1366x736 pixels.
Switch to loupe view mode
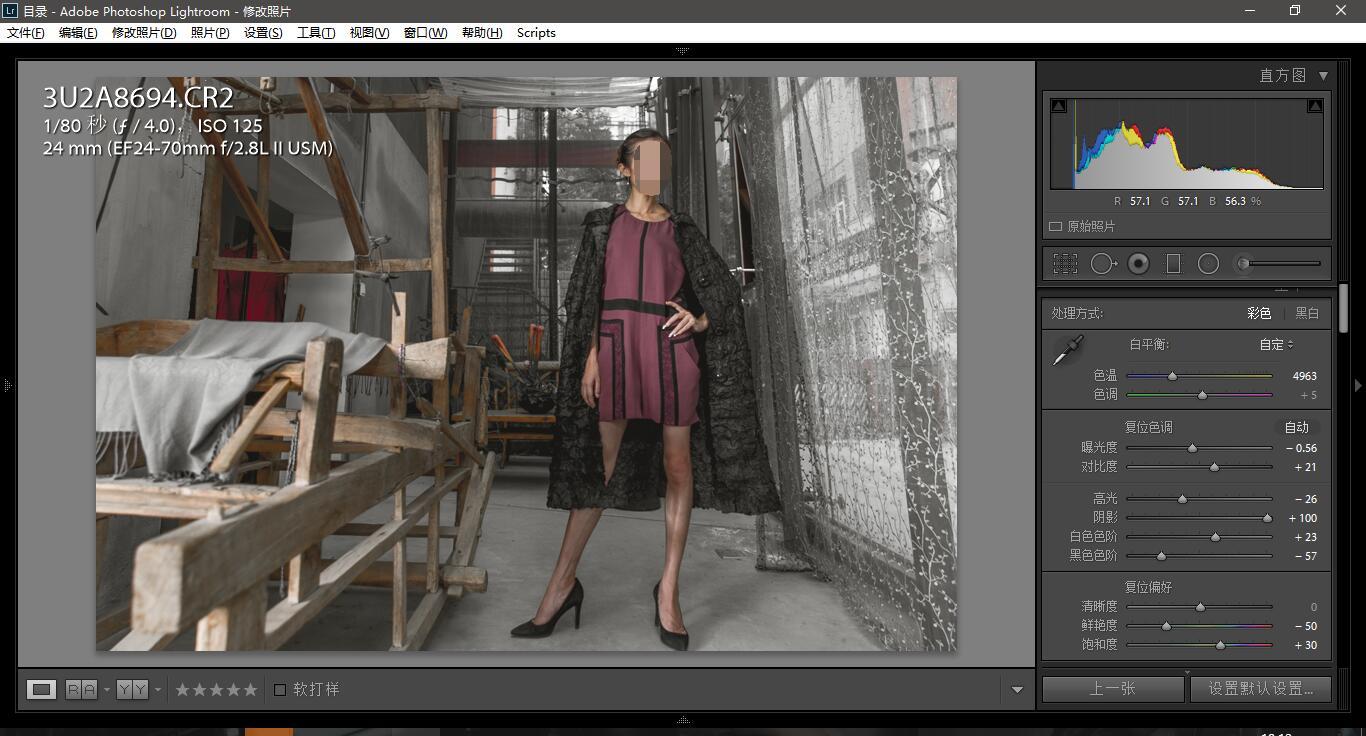(x=41, y=689)
